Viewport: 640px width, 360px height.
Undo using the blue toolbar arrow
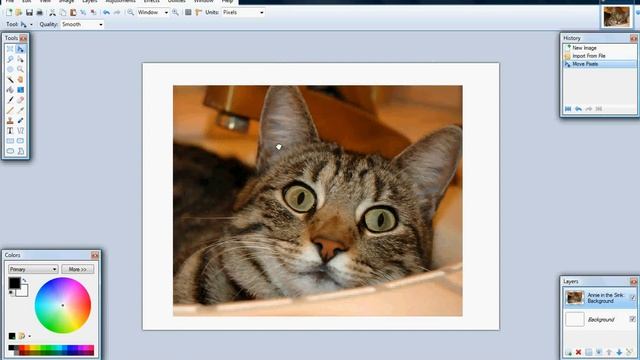(x=107, y=13)
